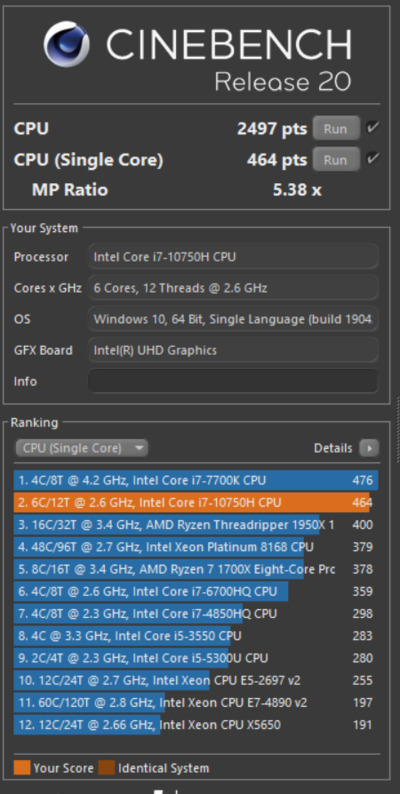Select ranking row AMD Ryzen Threadripper 1950X
Screen dimensions: 400x794
(196, 525)
